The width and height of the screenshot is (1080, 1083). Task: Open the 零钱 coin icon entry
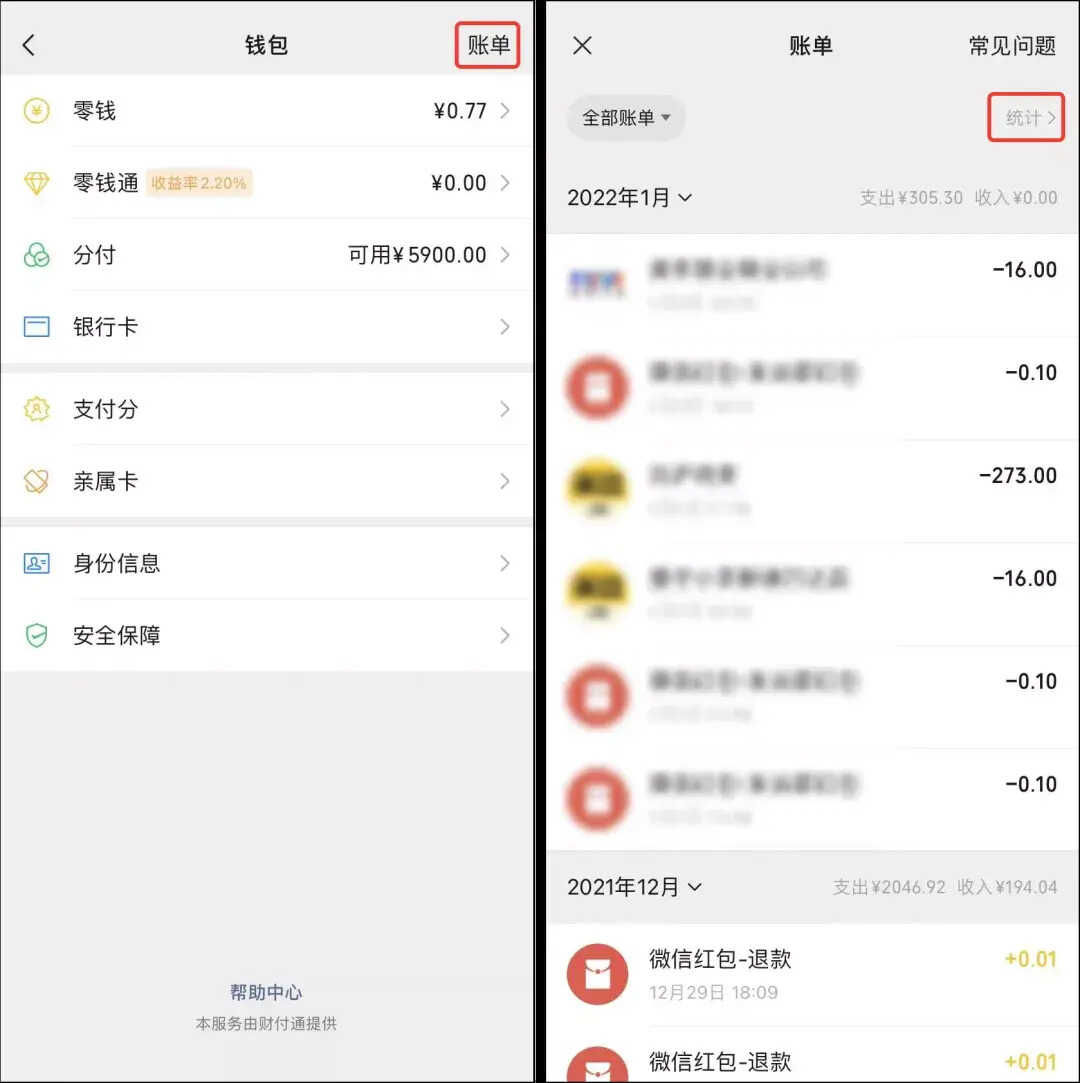(x=37, y=111)
